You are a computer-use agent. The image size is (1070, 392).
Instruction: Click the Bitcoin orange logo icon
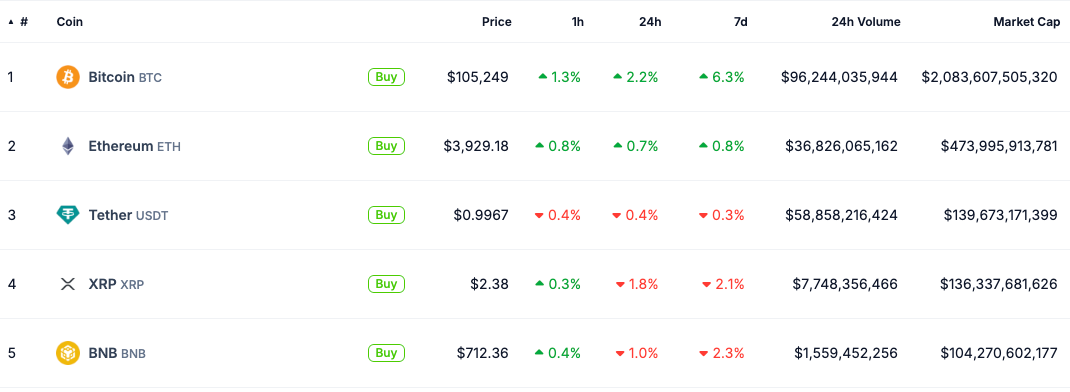click(x=68, y=77)
